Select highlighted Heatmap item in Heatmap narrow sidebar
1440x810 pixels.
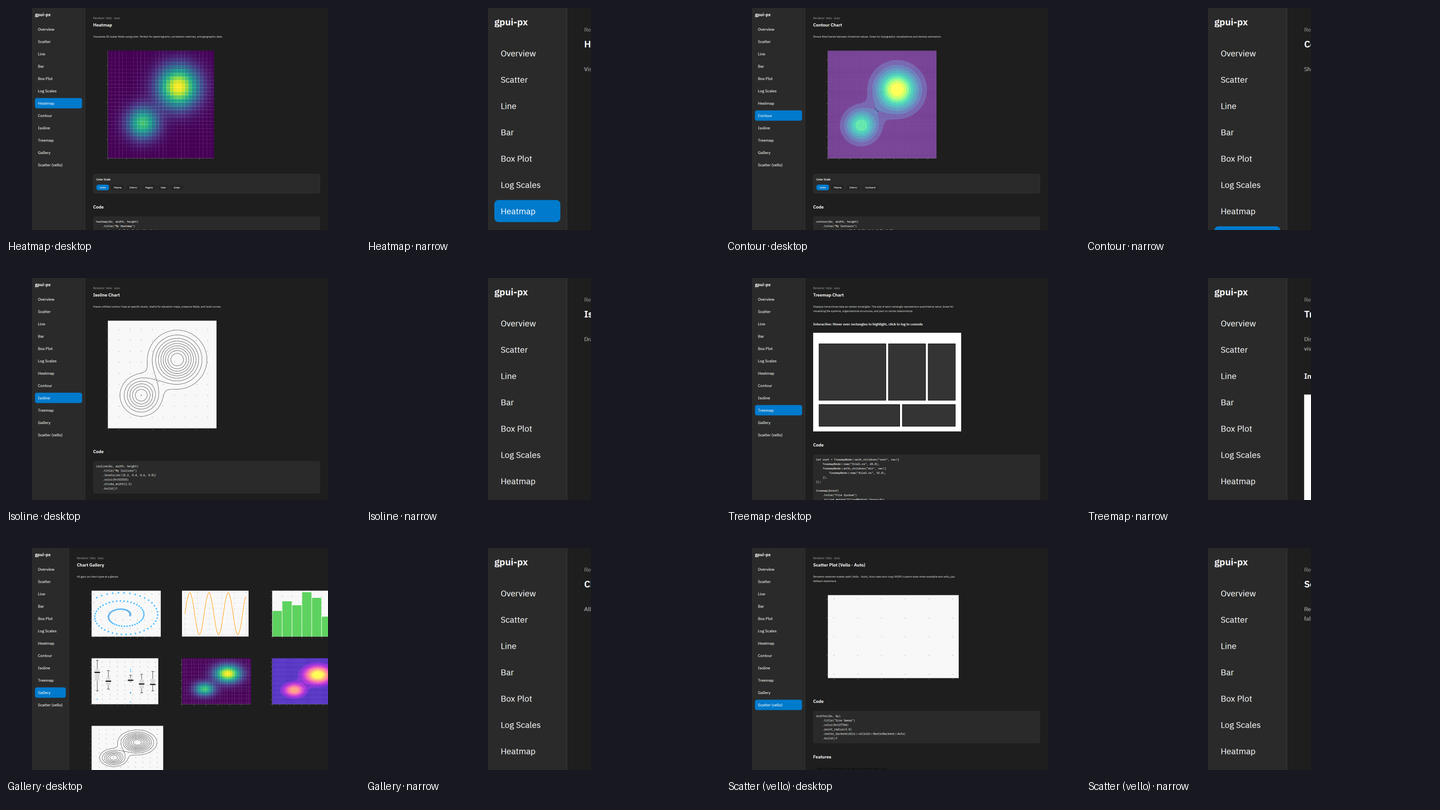point(527,211)
